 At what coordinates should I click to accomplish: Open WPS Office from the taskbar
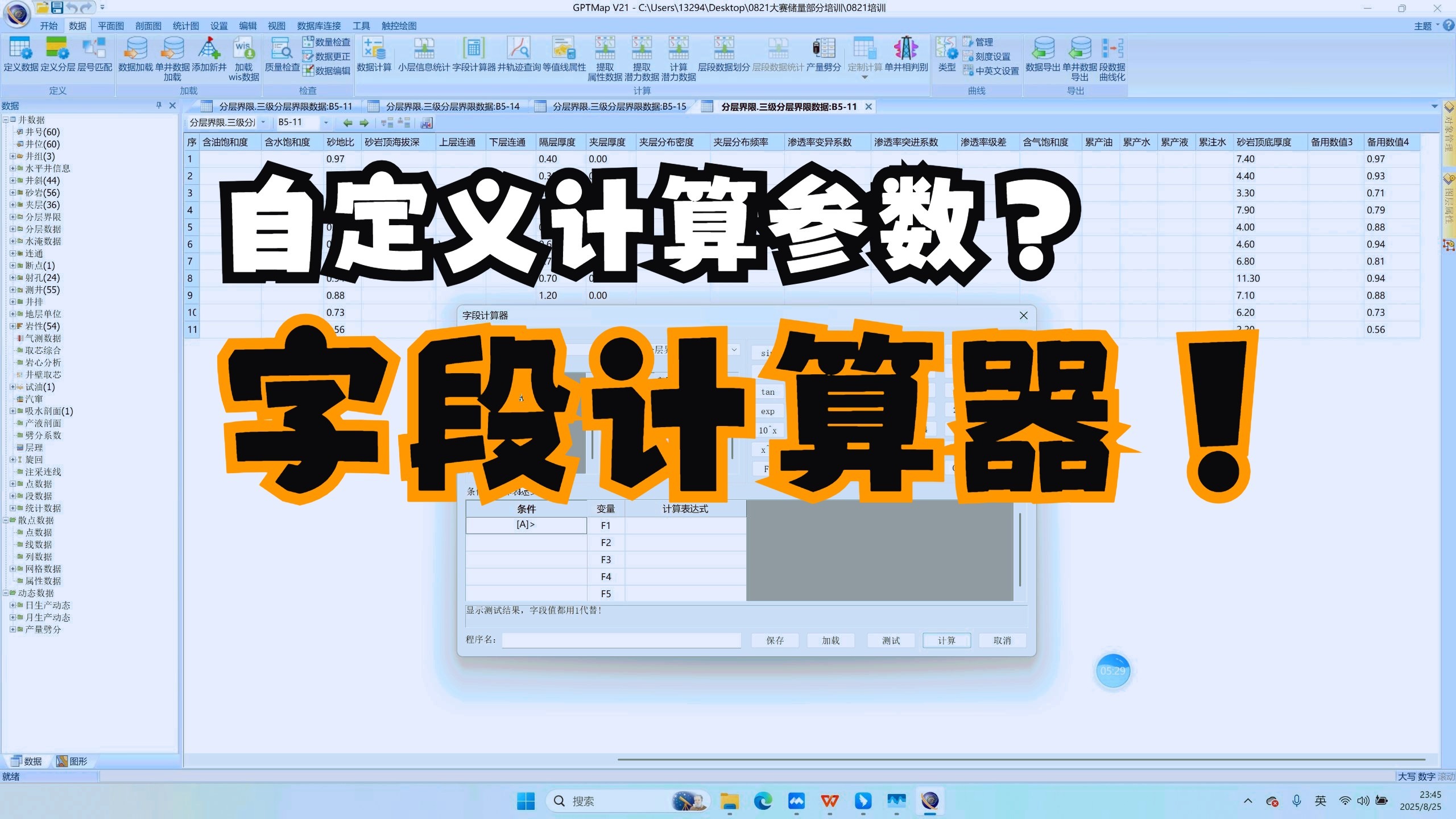pos(829,801)
